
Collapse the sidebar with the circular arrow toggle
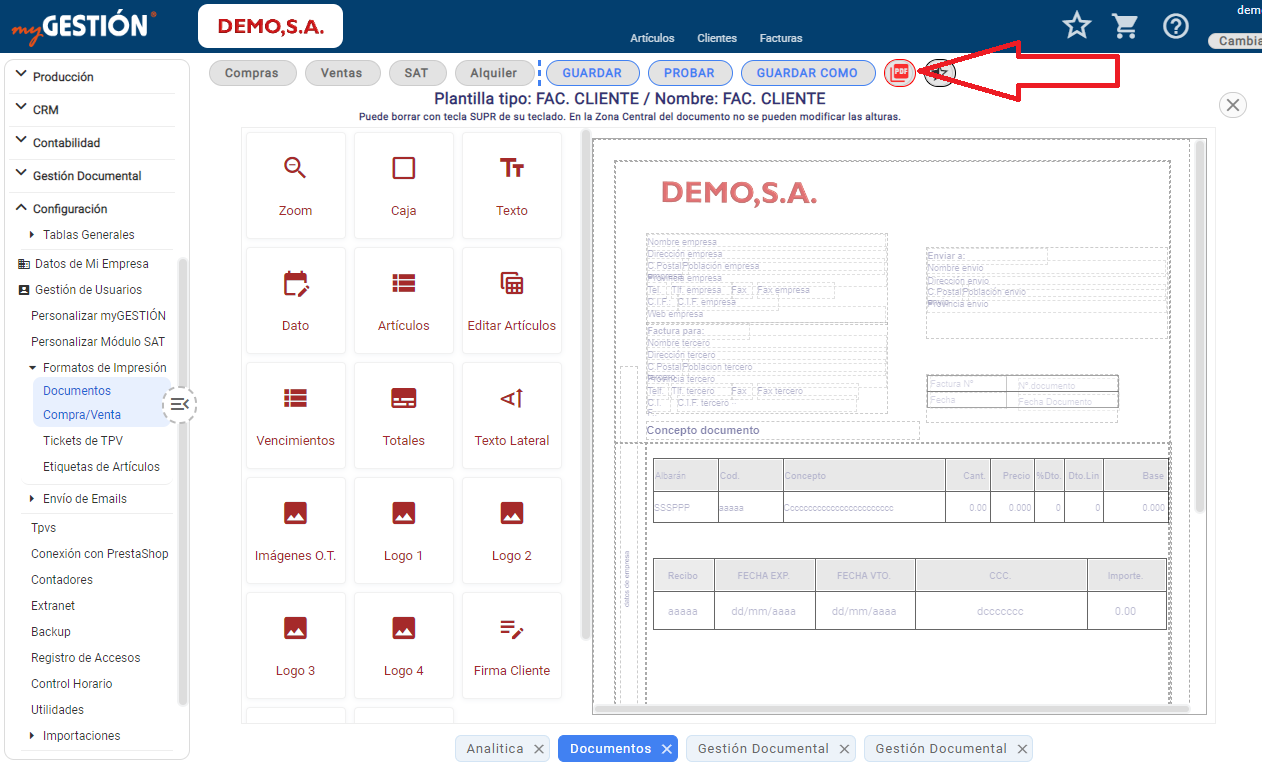pyautogui.click(x=180, y=404)
